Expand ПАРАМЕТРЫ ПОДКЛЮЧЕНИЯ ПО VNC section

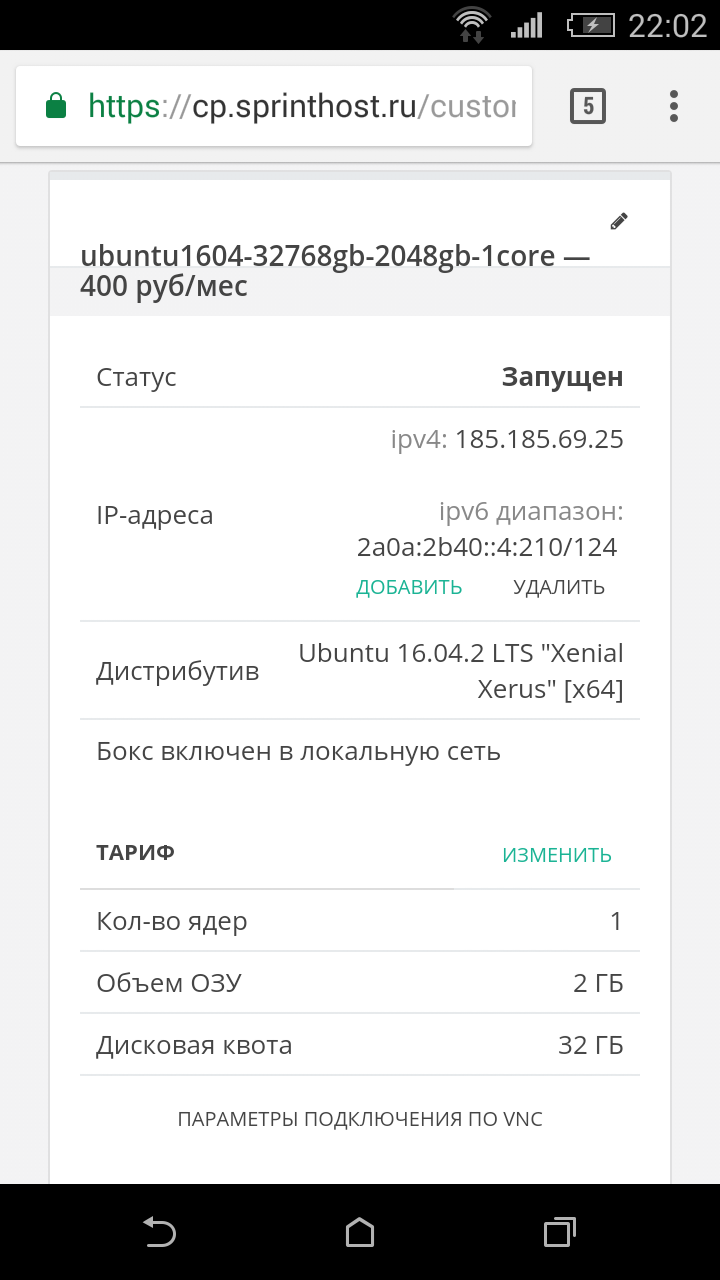point(360,1119)
